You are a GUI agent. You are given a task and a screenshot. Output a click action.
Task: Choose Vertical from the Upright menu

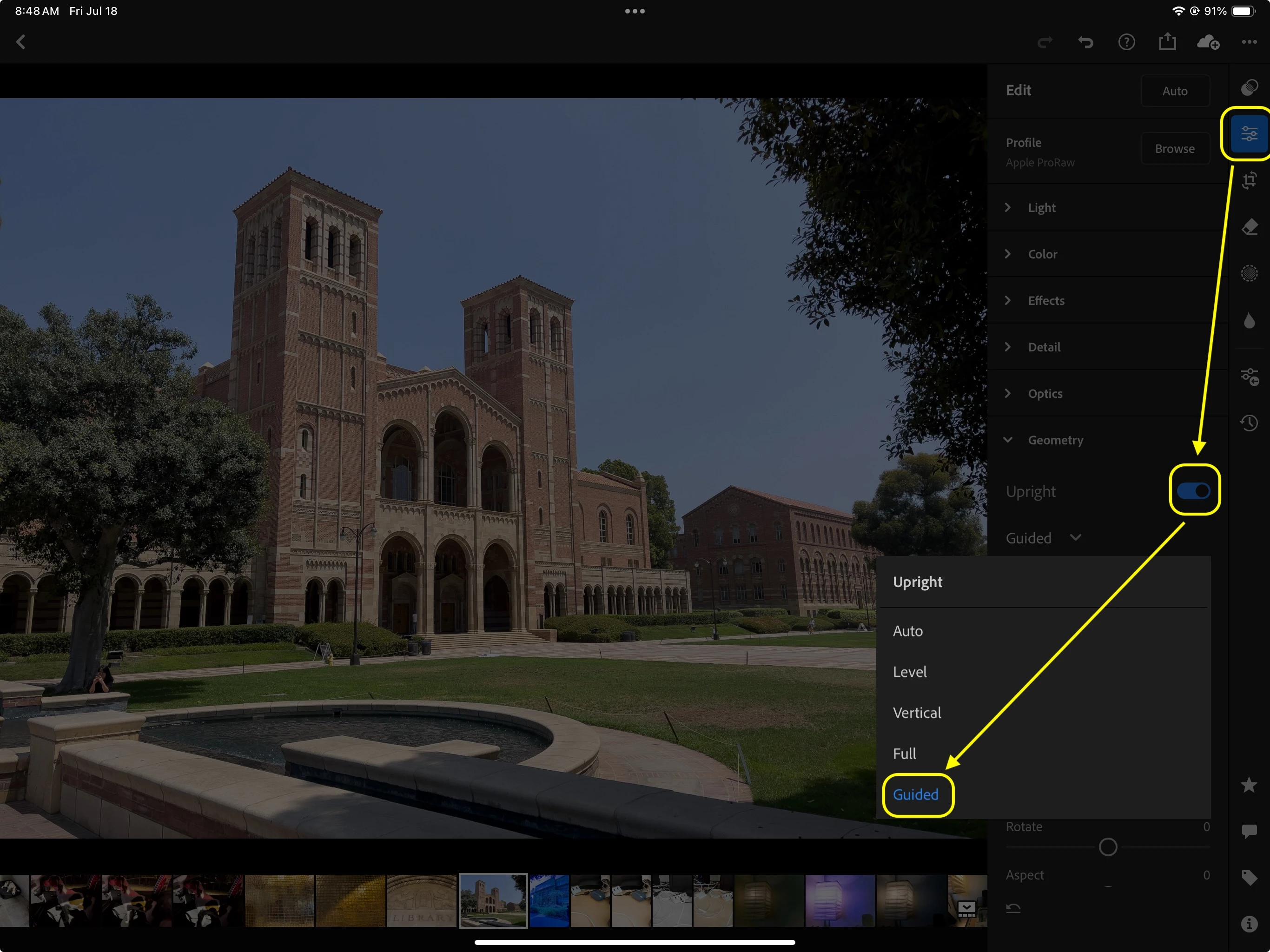pos(917,713)
